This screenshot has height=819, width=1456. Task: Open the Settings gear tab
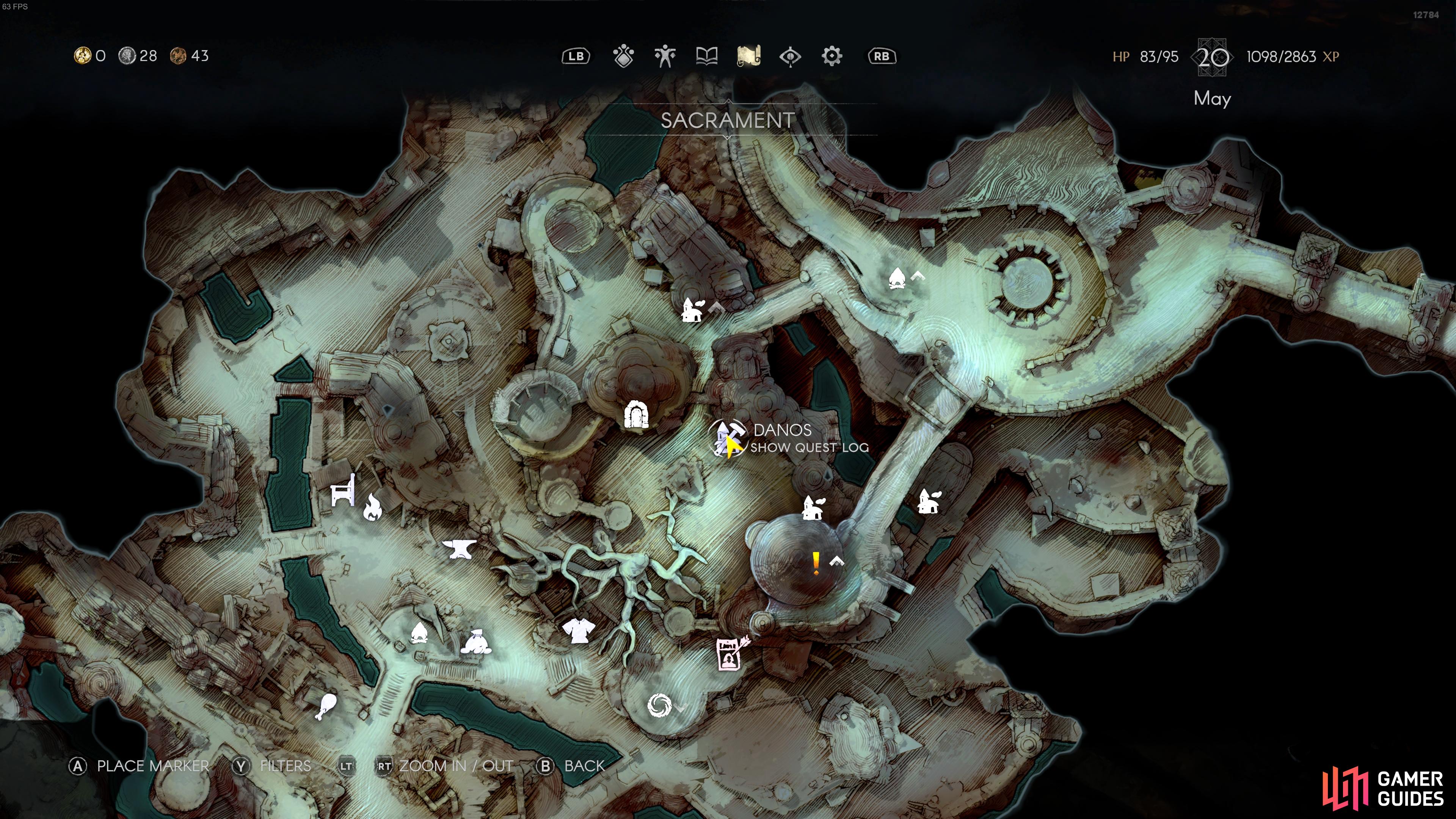coord(832,56)
